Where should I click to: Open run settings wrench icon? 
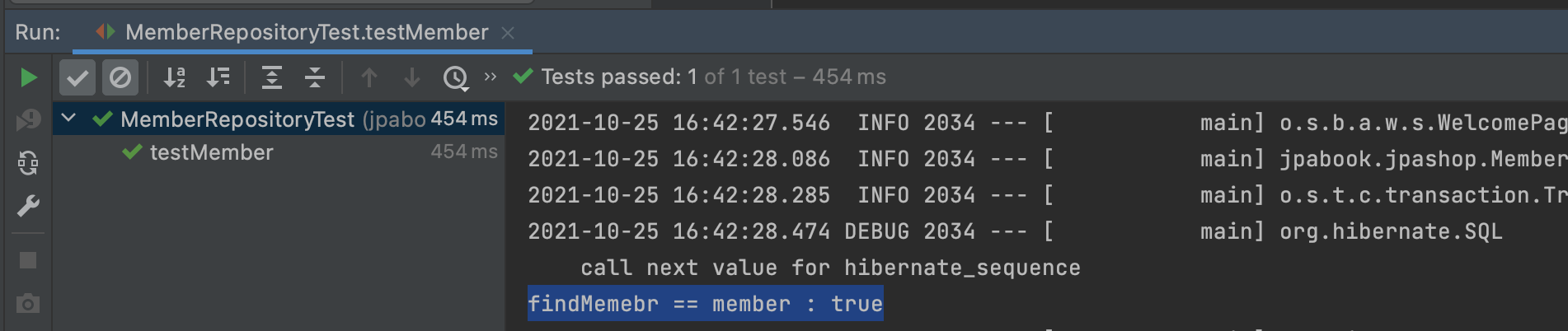click(x=28, y=206)
